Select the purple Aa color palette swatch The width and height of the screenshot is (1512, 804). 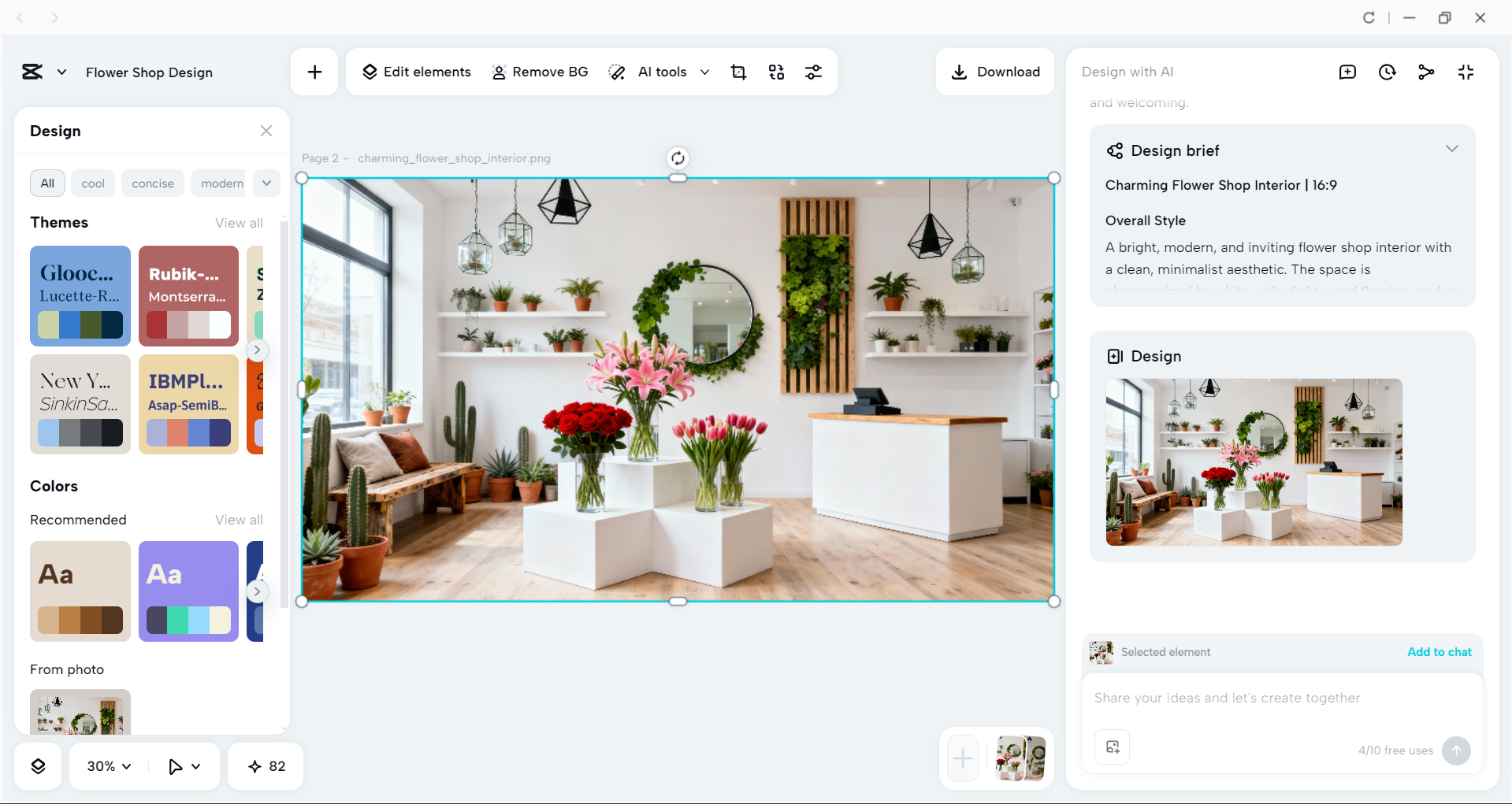tap(188, 591)
